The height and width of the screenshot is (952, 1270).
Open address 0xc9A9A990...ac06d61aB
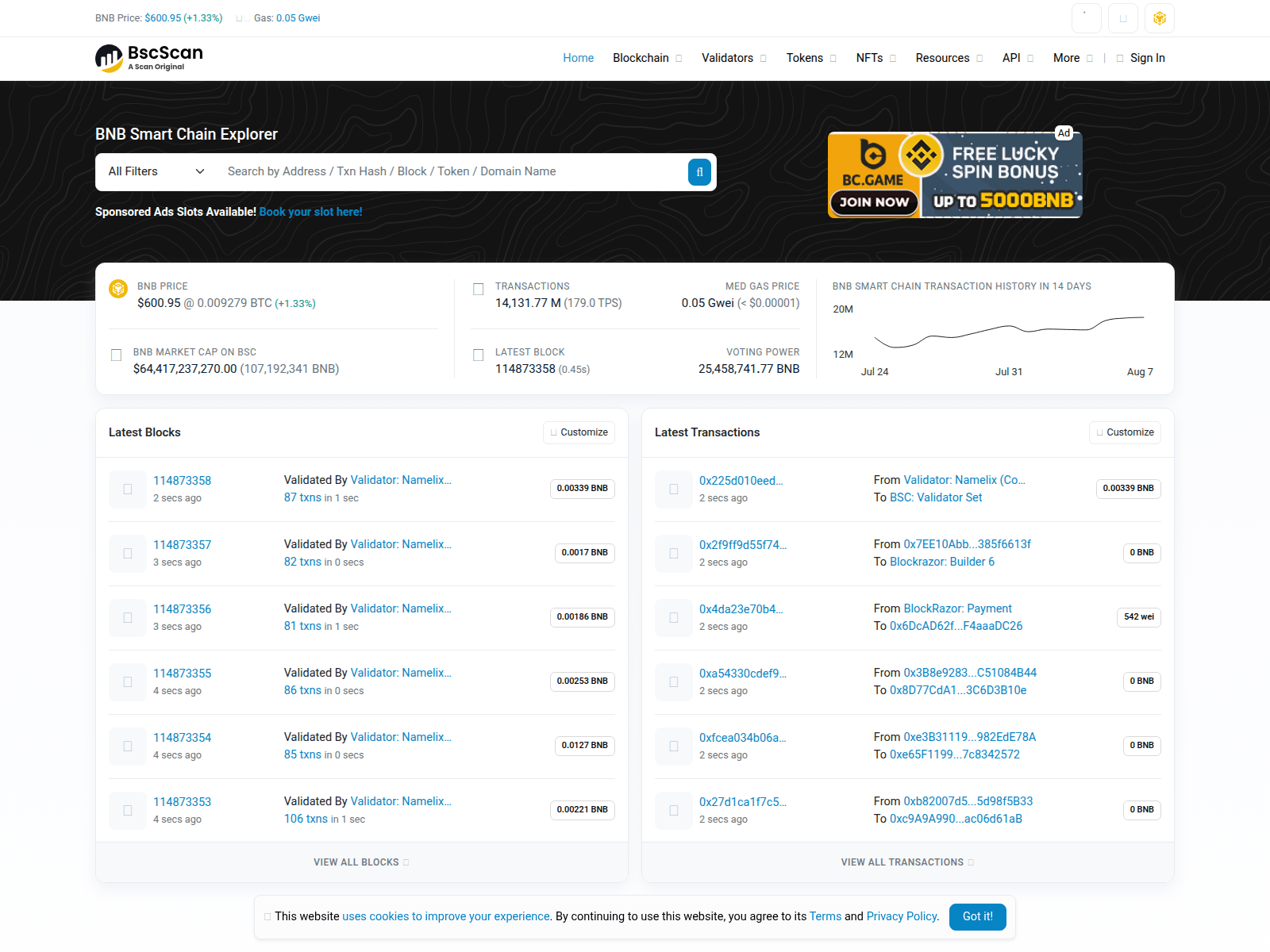[x=956, y=819]
